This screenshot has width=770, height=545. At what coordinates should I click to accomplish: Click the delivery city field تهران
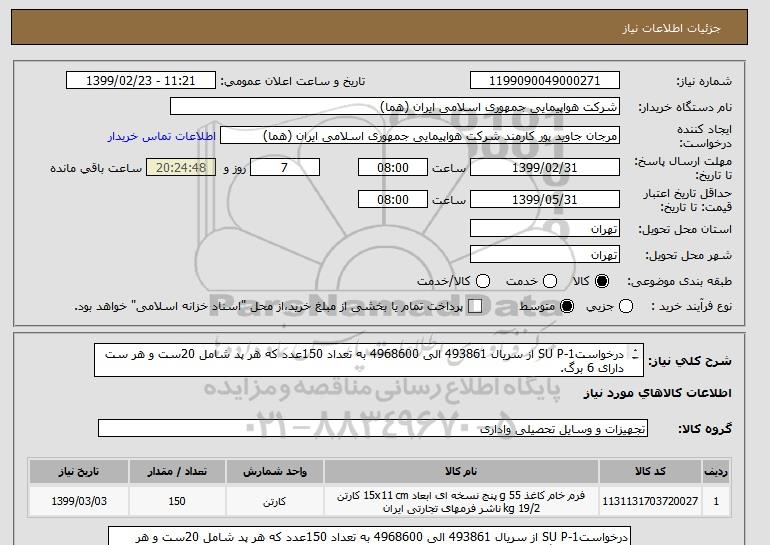coord(545,254)
